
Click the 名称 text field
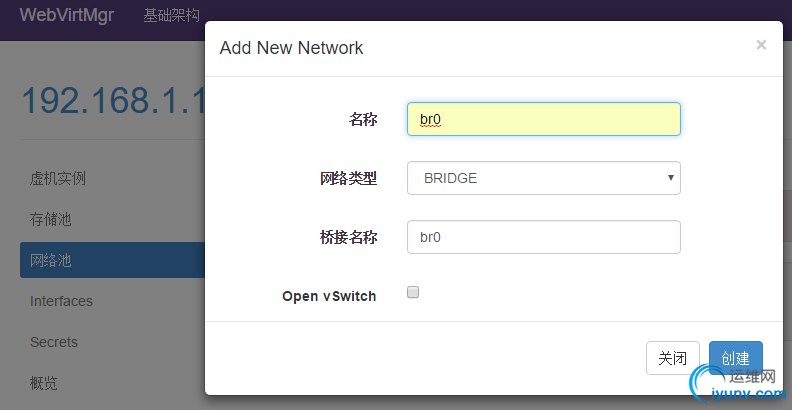coord(543,119)
